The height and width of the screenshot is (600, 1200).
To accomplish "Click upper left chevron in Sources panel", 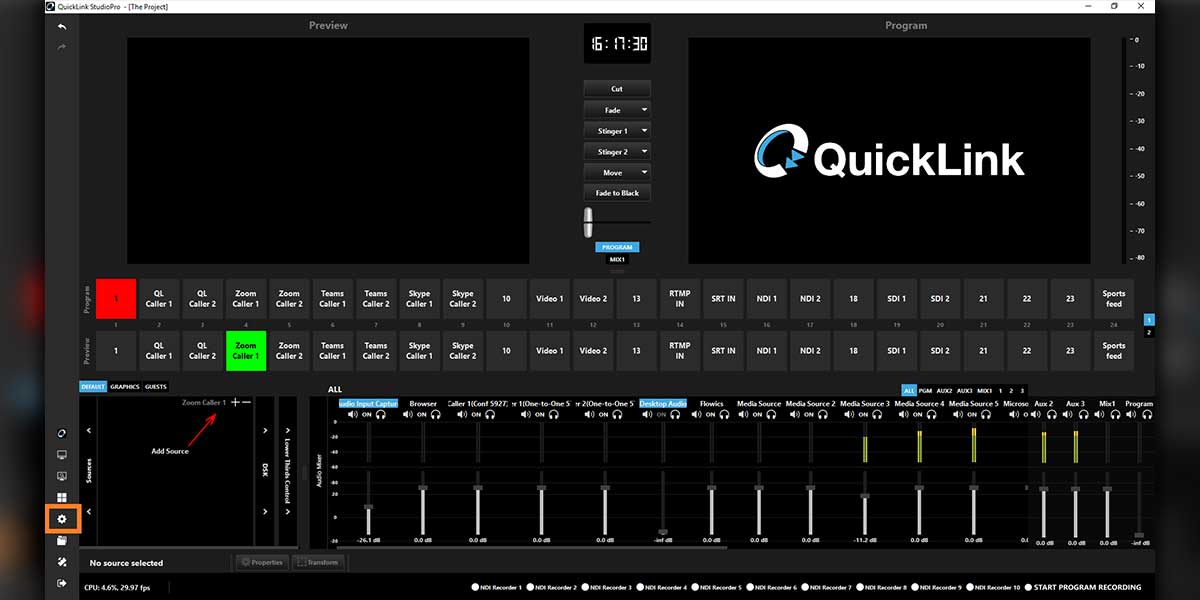I will click(x=88, y=431).
